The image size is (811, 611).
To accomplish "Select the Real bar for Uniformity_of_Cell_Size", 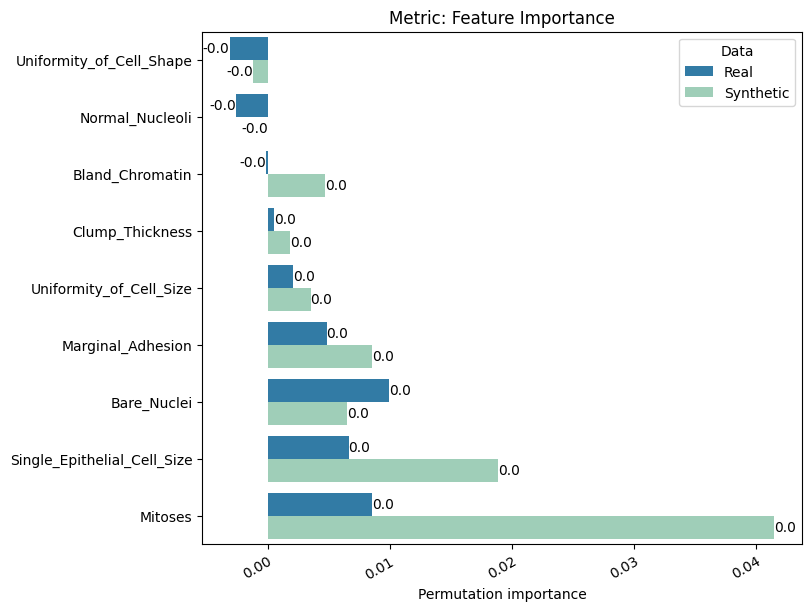I will [x=280, y=277].
